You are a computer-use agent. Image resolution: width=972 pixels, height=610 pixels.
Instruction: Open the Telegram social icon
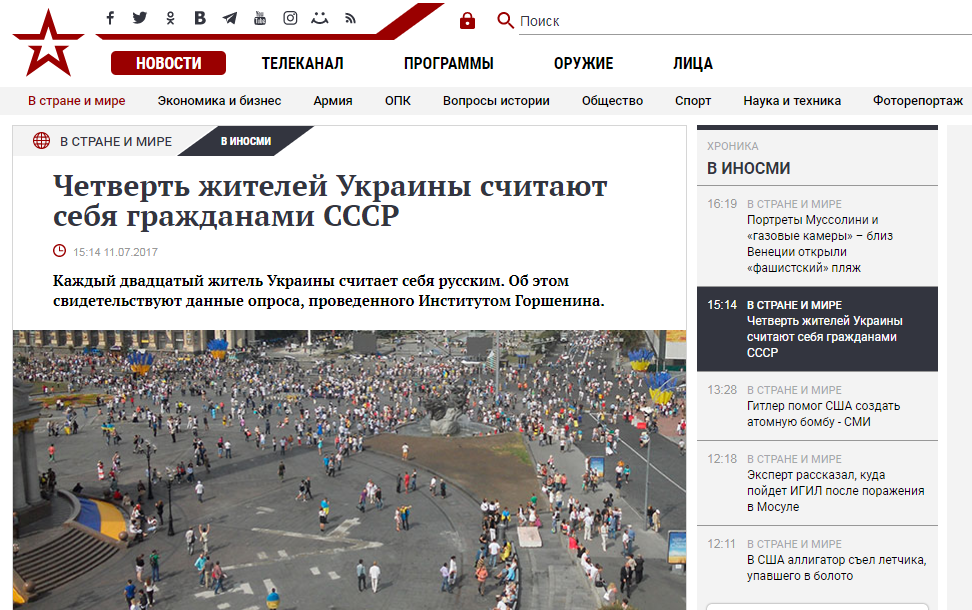[230, 19]
